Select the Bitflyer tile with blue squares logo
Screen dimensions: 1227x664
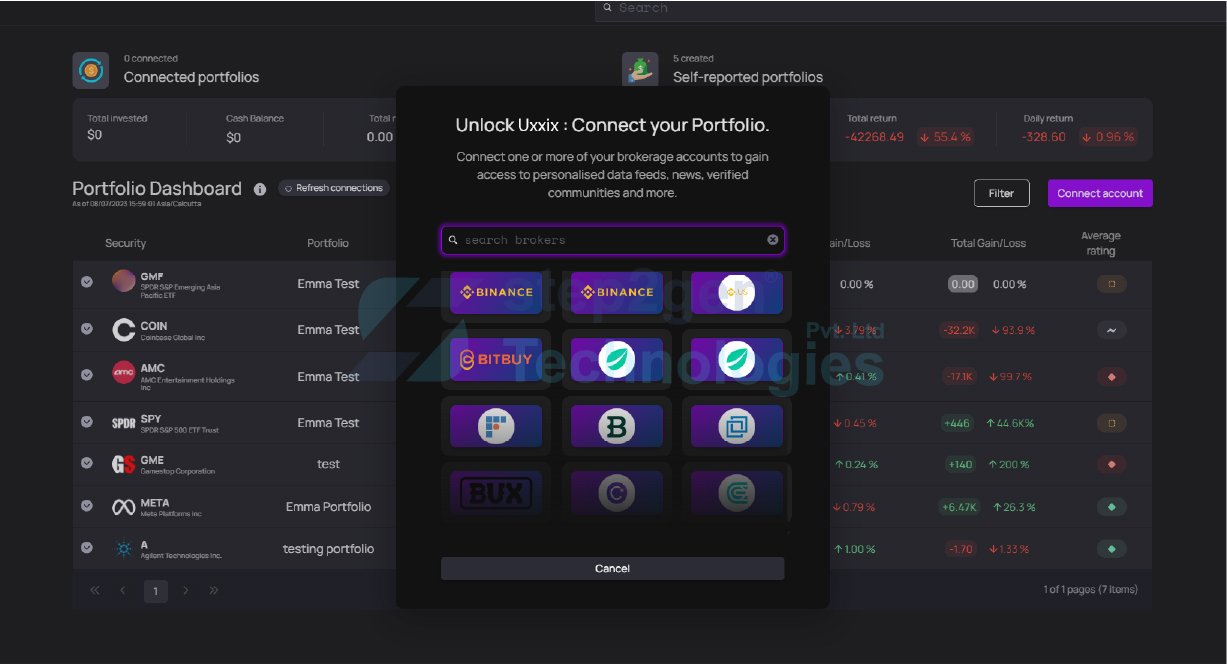(x=496, y=426)
